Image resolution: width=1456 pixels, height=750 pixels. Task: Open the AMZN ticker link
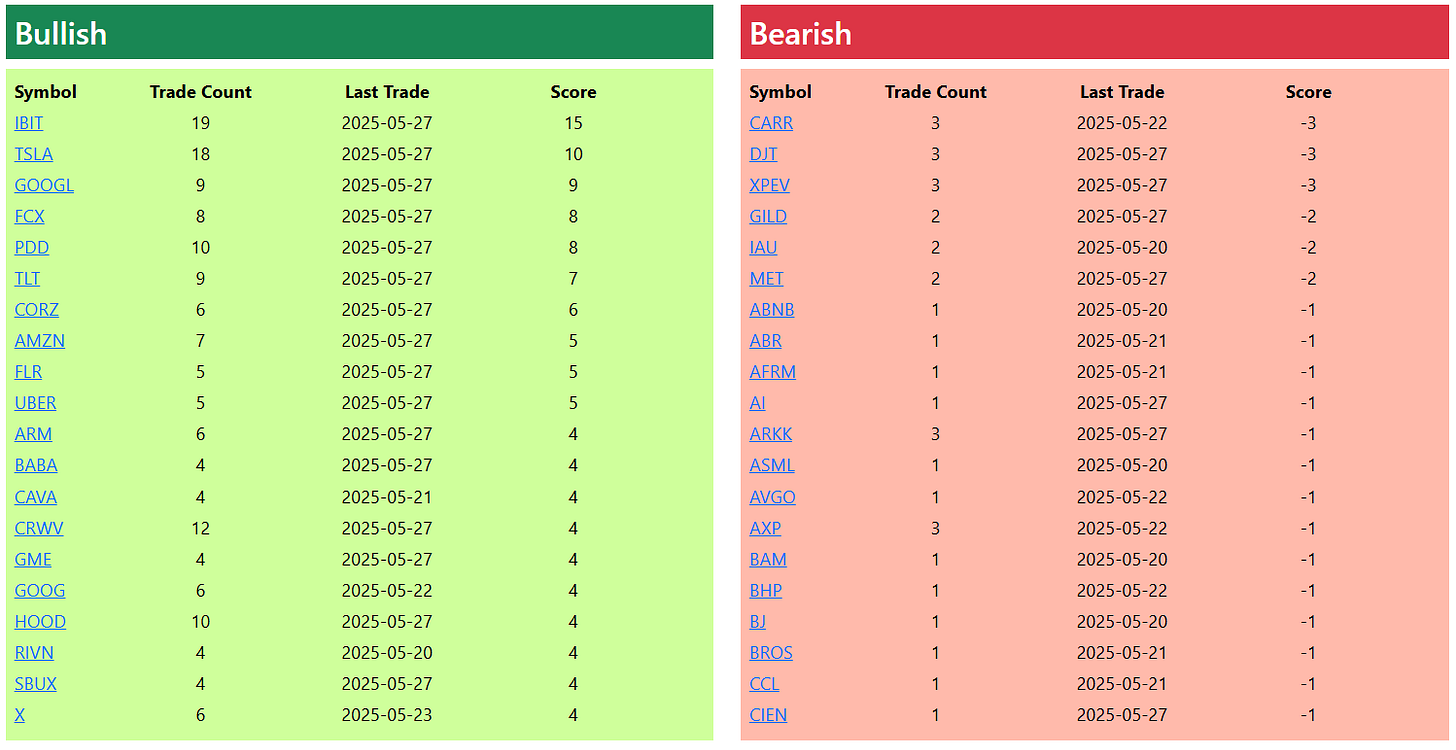click(x=40, y=341)
